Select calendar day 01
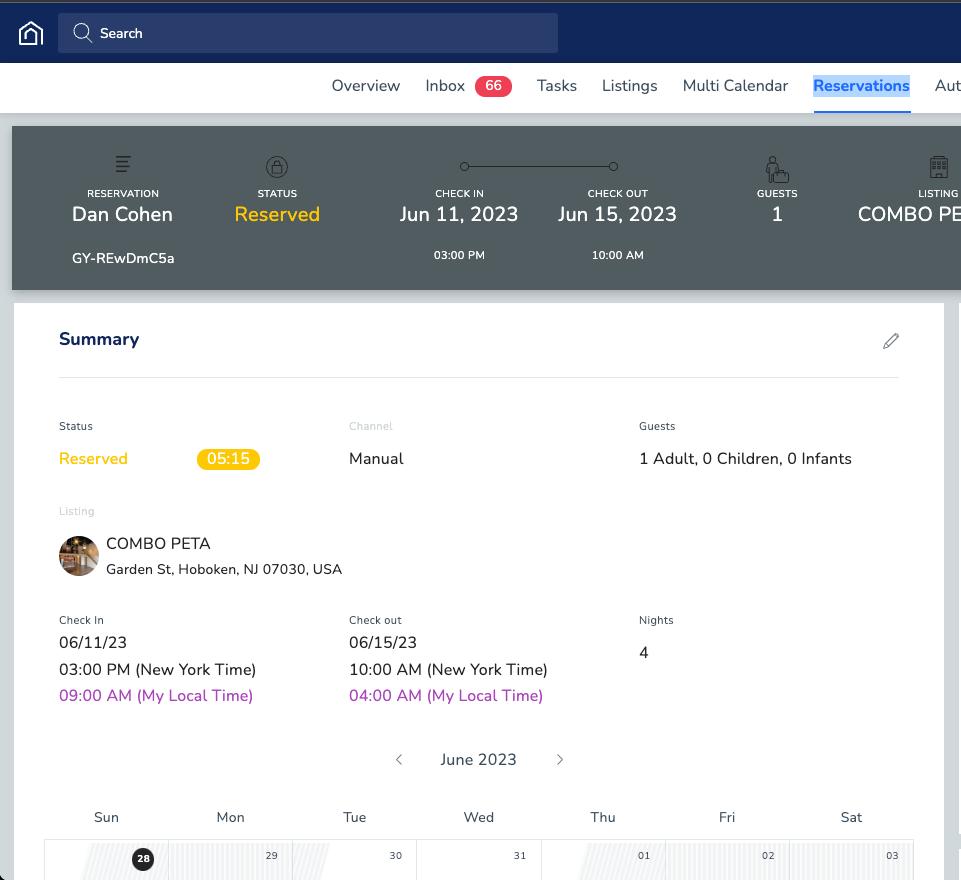The height and width of the screenshot is (880, 961). click(x=644, y=855)
